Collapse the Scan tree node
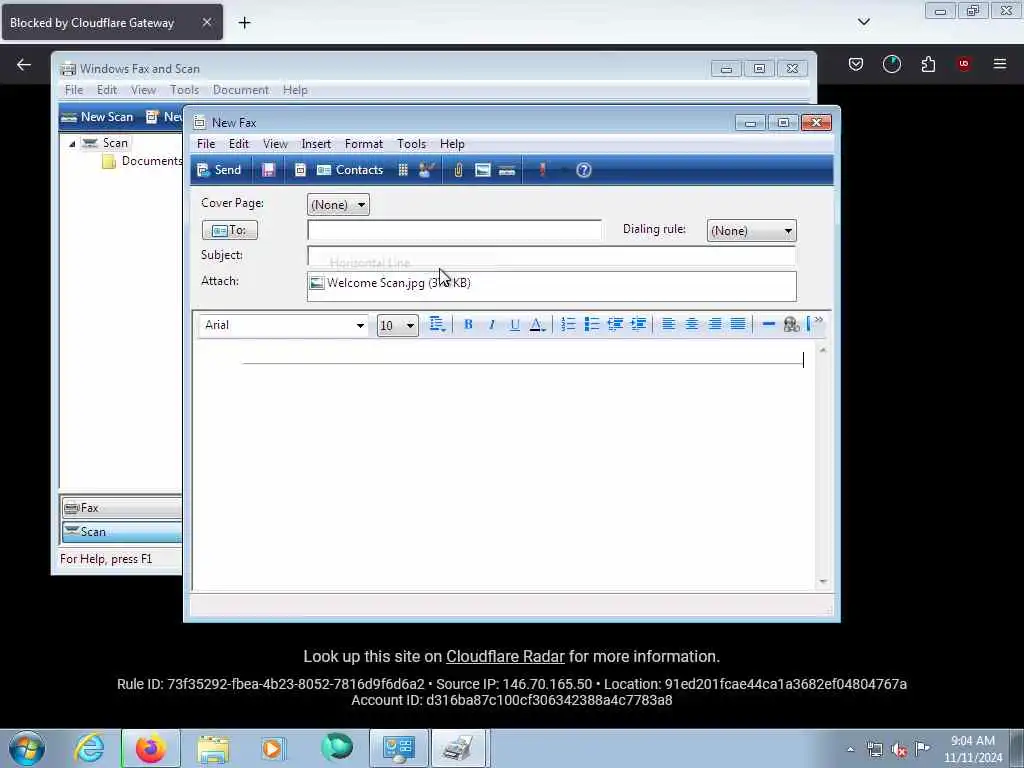 pos(72,144)
